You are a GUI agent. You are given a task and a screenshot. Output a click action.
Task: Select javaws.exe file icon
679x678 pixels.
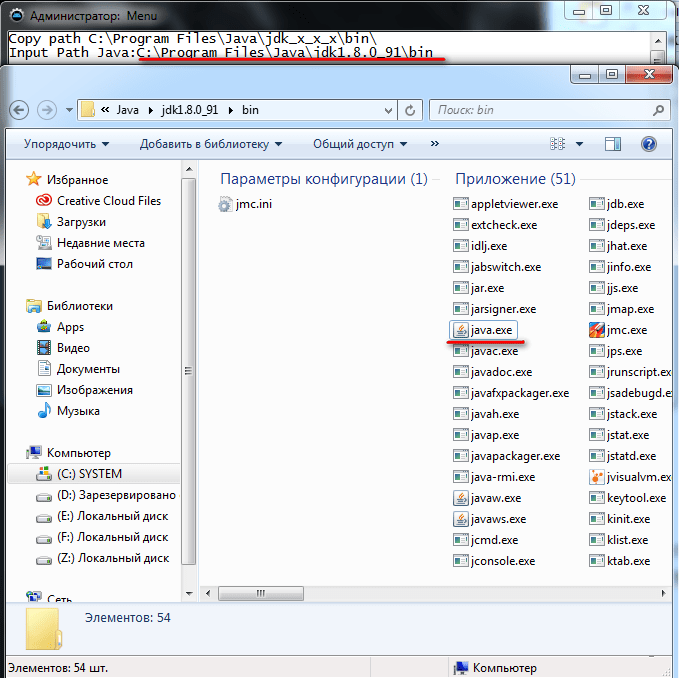(x=461, y=519)
